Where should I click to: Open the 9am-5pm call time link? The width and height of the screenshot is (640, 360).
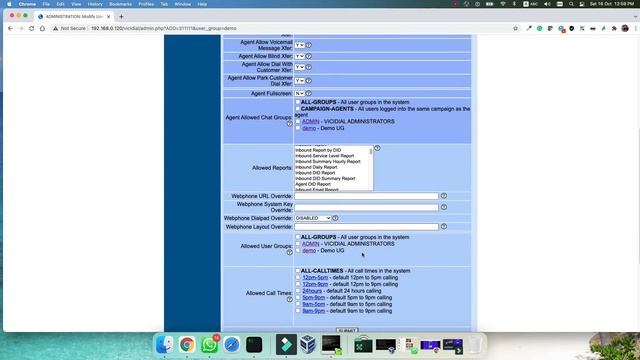(313, 304)
